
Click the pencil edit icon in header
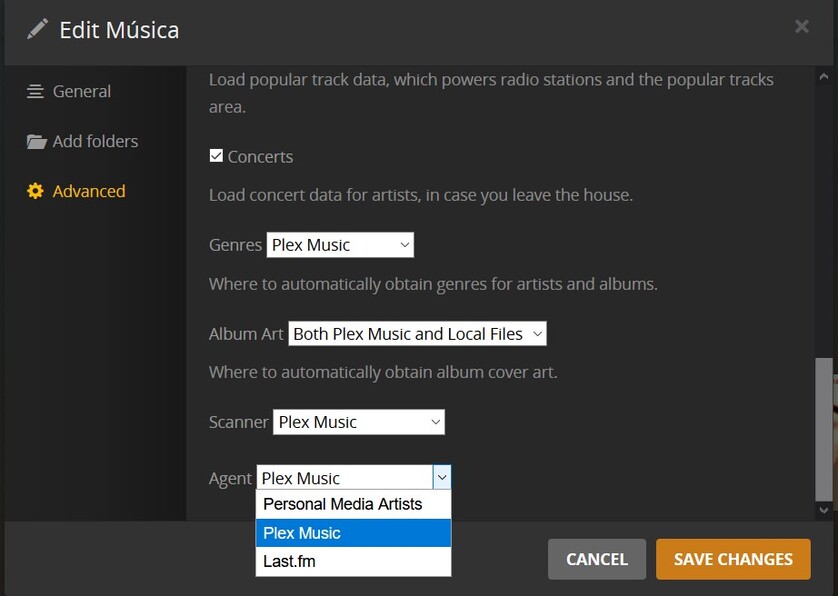37,29
